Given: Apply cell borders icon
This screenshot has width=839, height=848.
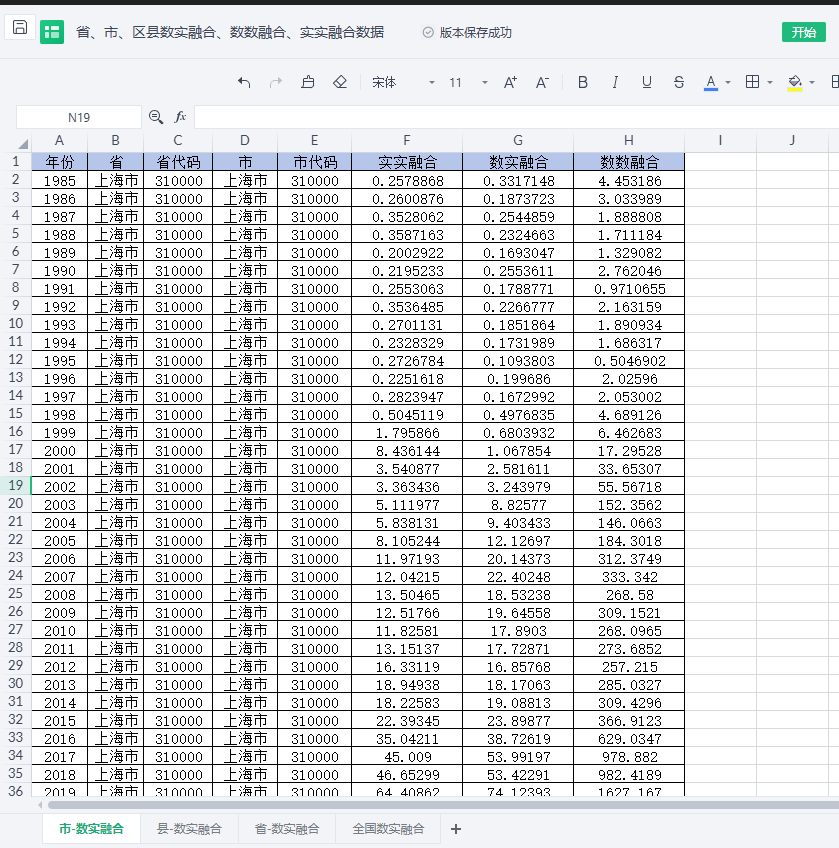Looking at the screenshot, I should [752, 82].
